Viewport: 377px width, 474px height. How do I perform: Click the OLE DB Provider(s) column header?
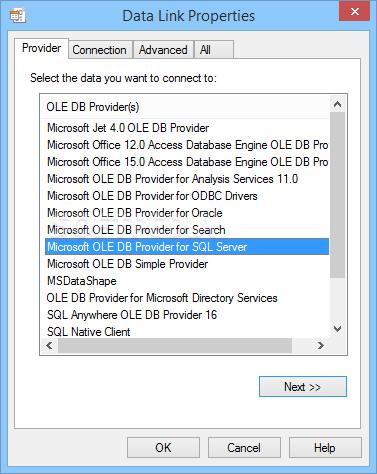point(185,107)
